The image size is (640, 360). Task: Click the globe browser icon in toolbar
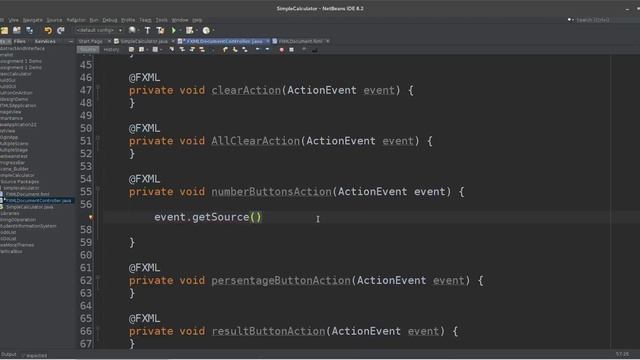pyautogui.click(x=132, y=30)
